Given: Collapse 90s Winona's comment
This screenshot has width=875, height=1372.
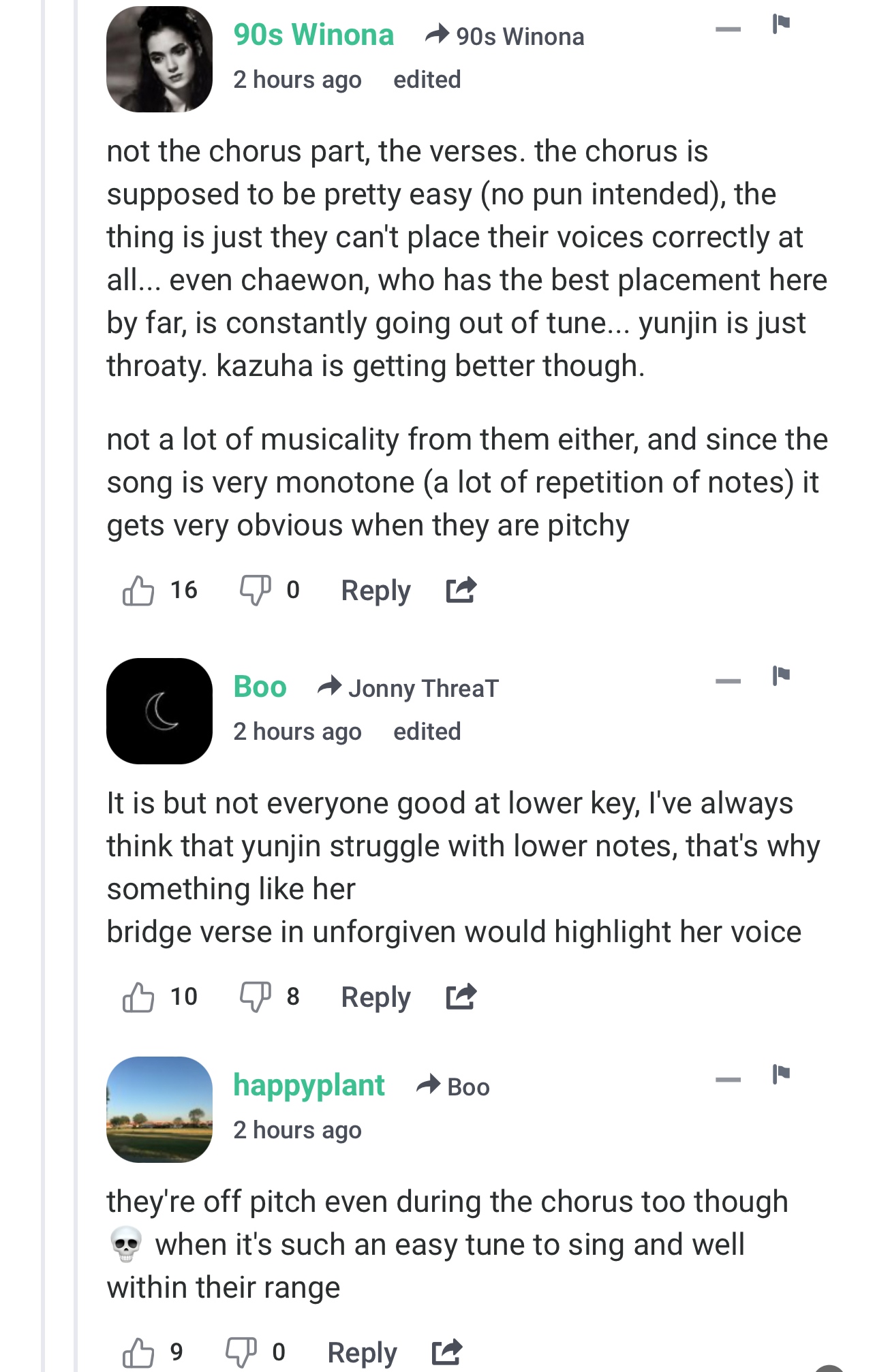Looking at the screenshot, I should coord(728,29).
